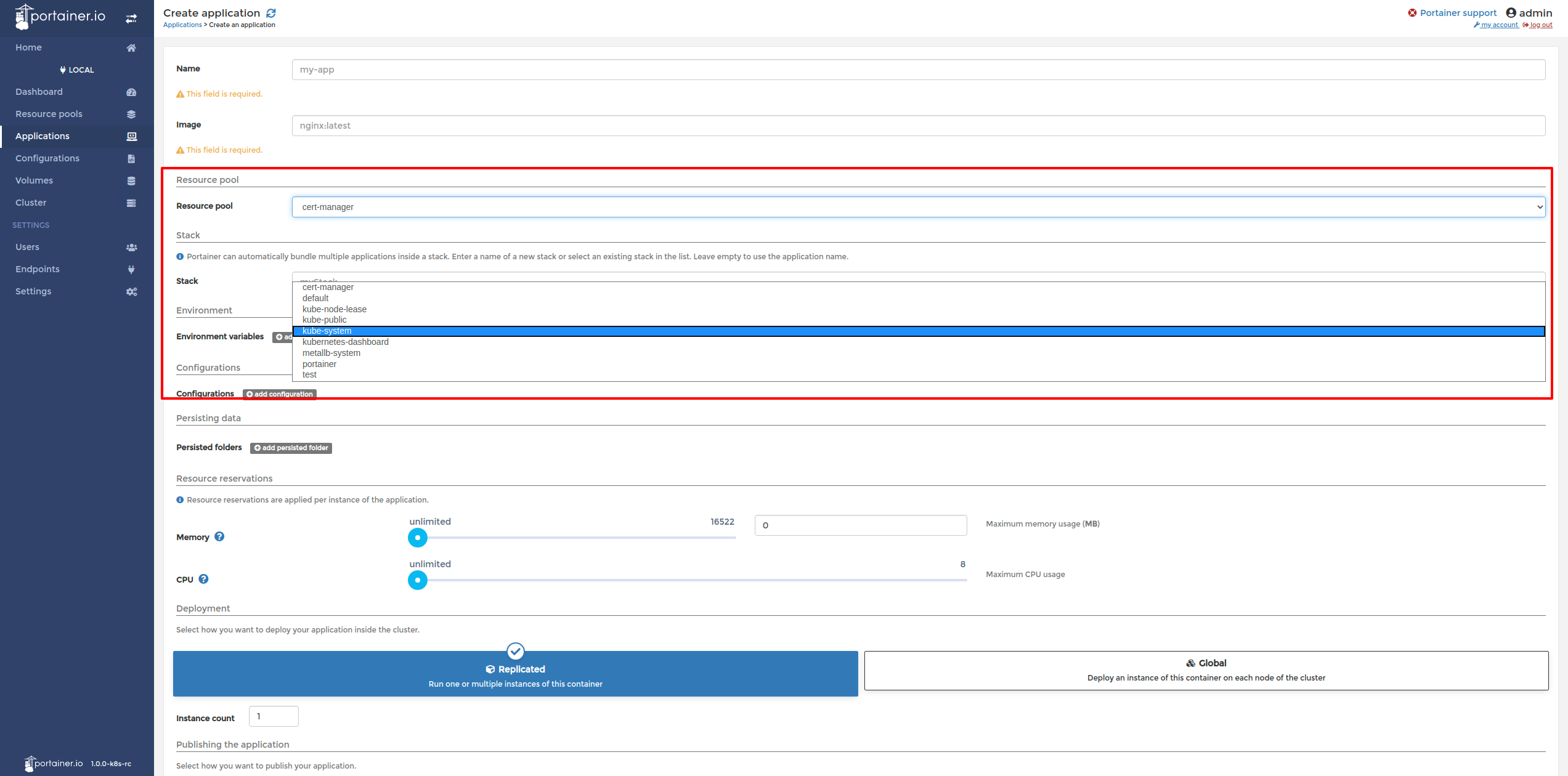Viewport: 1568px width, 776px height.
Task: Click the Volumes sidebar icon
Action: point(131,180)
